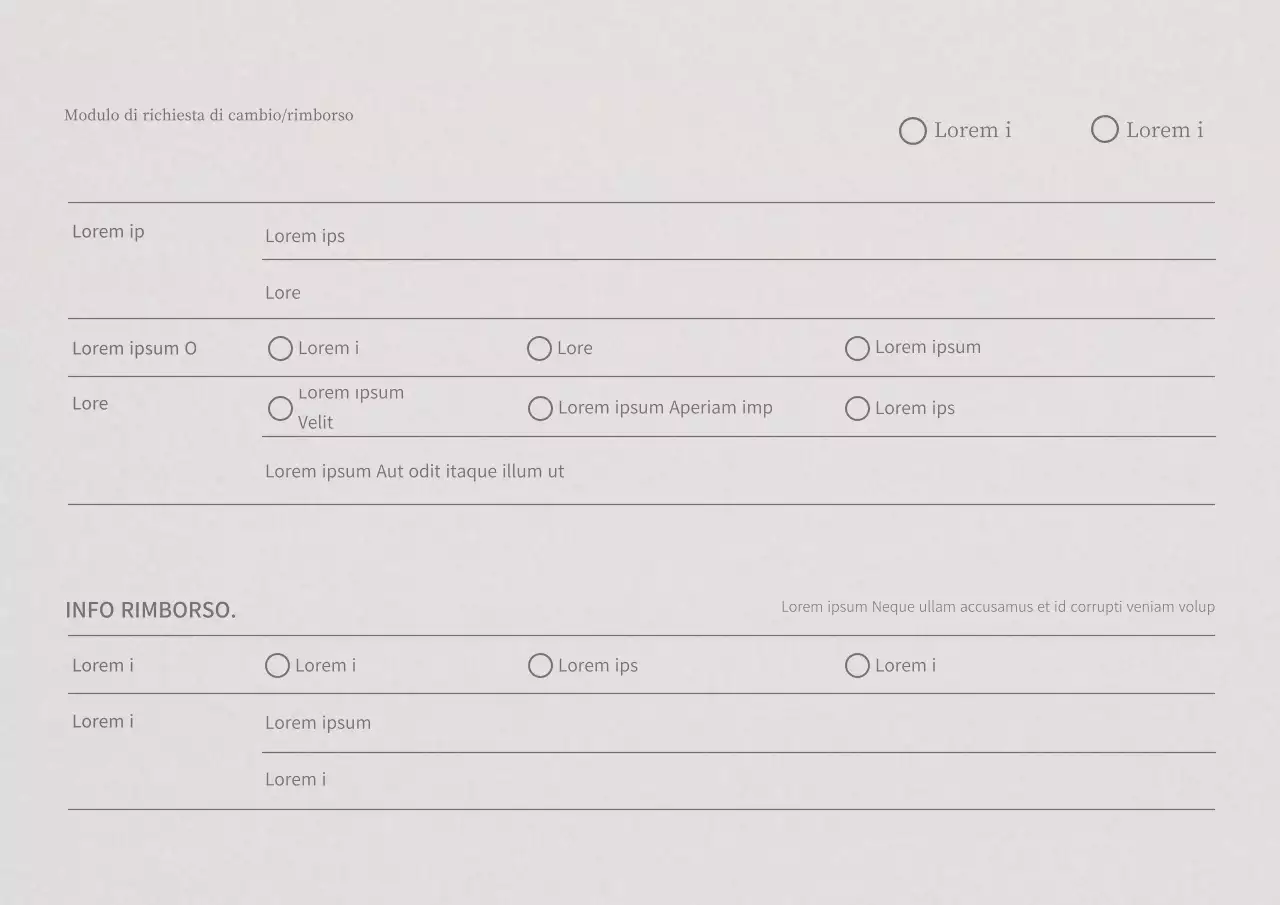Viewport: 1280px width, 905px height.
Task: Click the 'Lorem ipsum O' row label
Action: point(134,349)
